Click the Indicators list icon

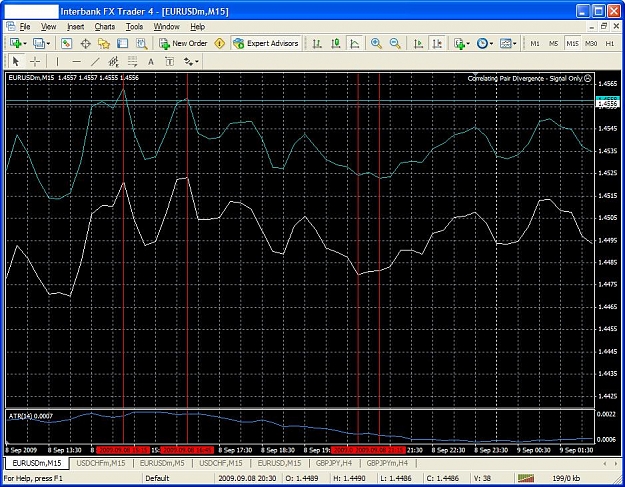(x=459, y=43)
